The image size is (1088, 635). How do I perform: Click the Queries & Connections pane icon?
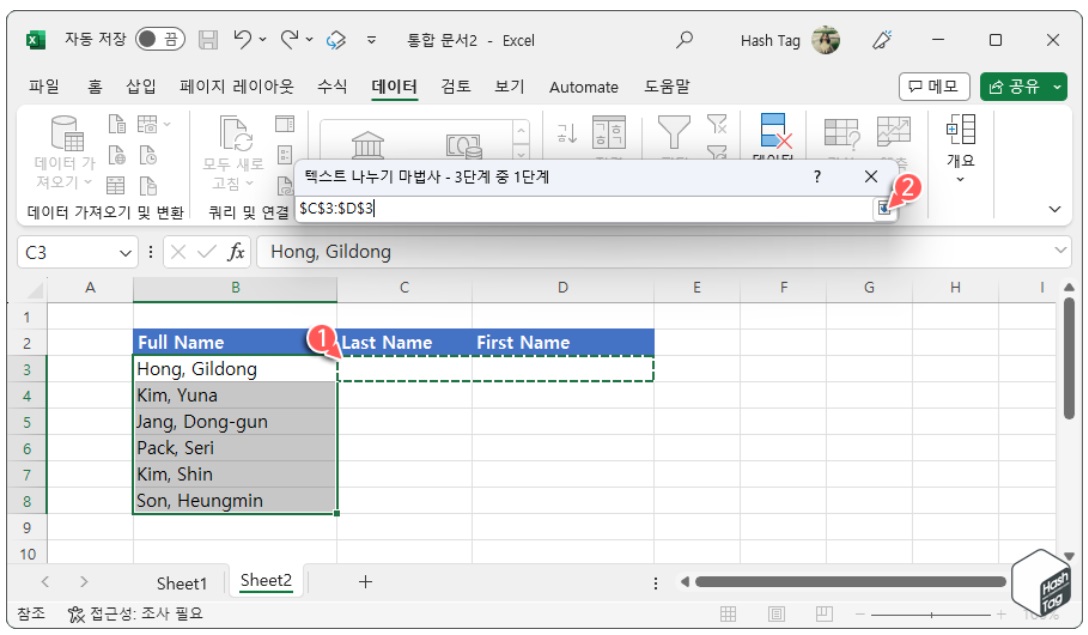pos(285,124)
